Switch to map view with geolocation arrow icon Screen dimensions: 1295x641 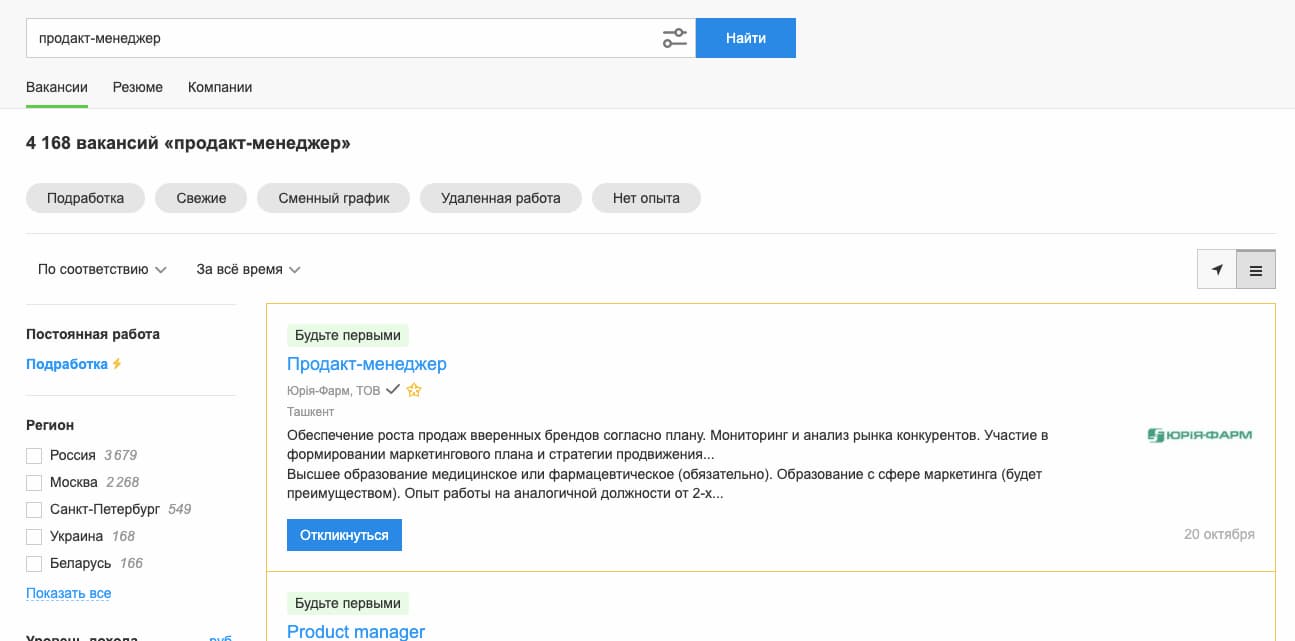(1217, 268)
